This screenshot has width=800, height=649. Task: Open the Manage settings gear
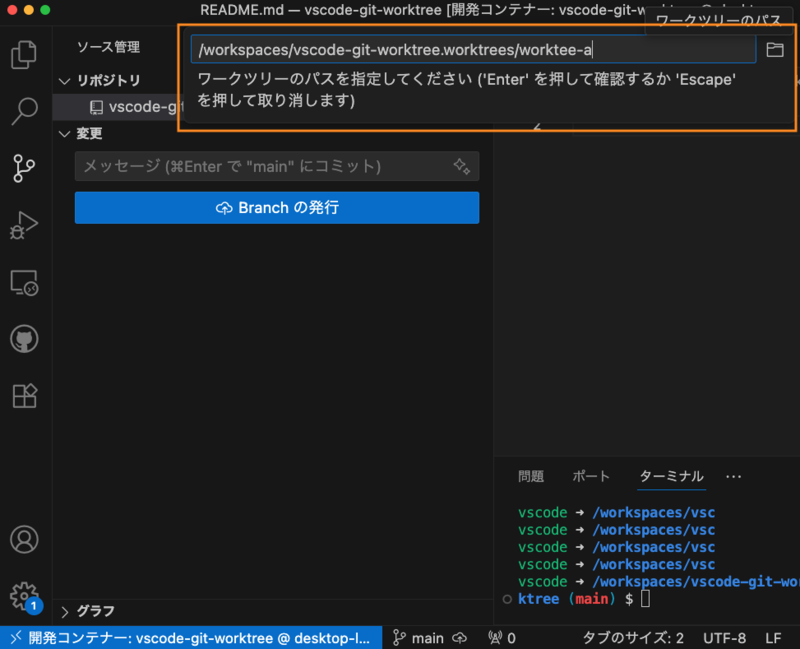tap(24, 595)
